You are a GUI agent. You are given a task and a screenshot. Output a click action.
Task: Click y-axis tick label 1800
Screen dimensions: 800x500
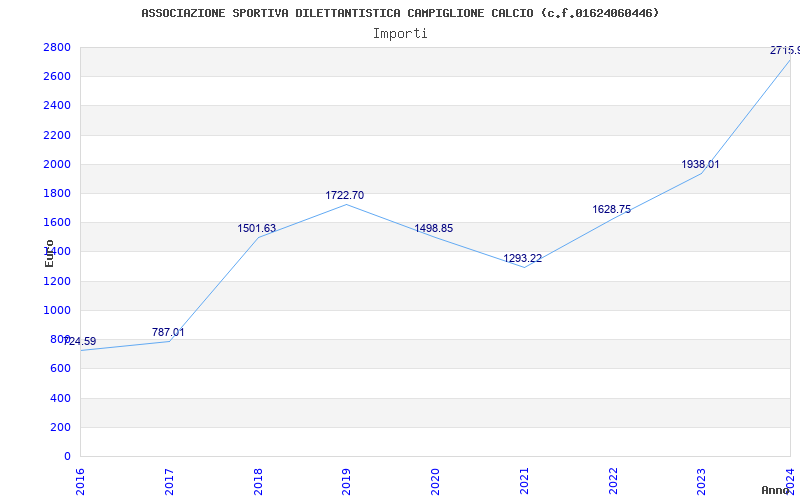pyautogui.click(x=57, y=193)
